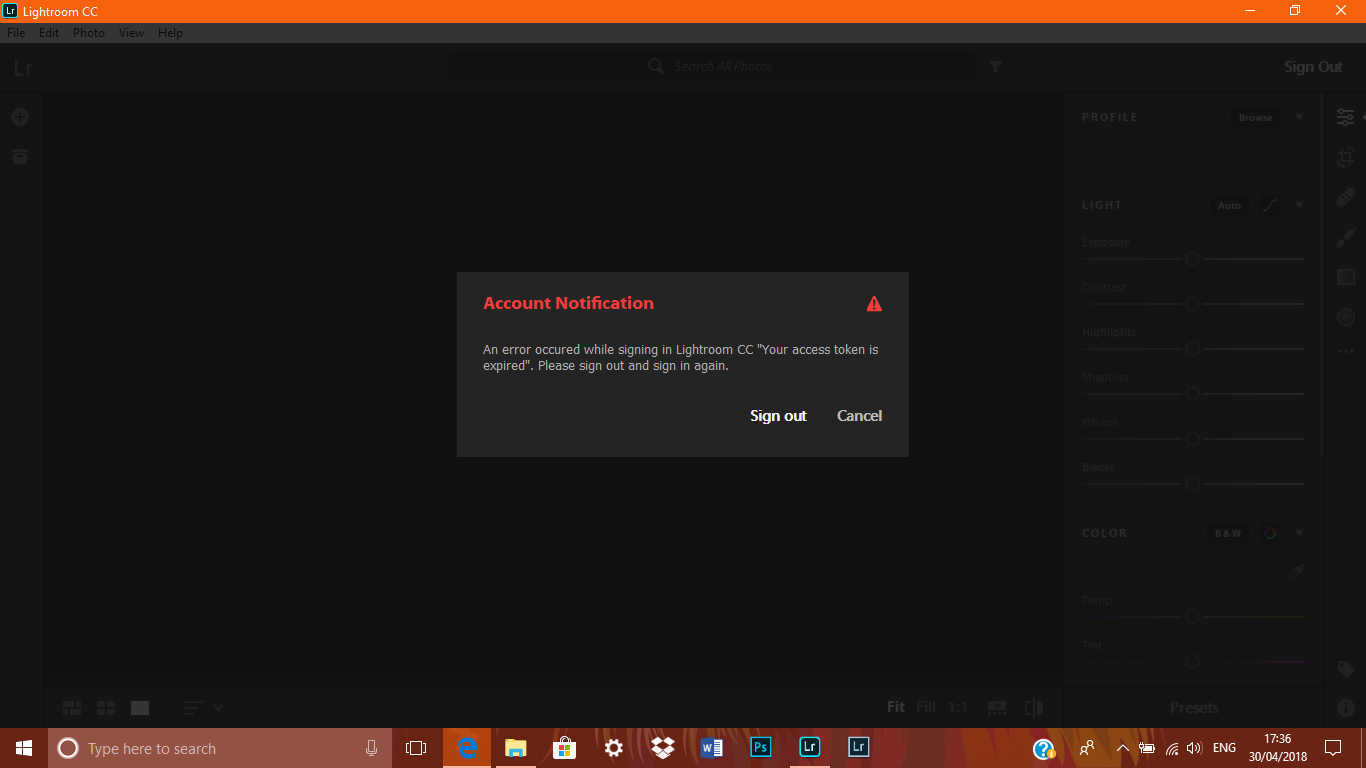Image resolution: width=1366 pixels, height=768 pixels.
Task: Collapse the Light panel triangle
Action: pyautogui.click(x=1299, y=205)
